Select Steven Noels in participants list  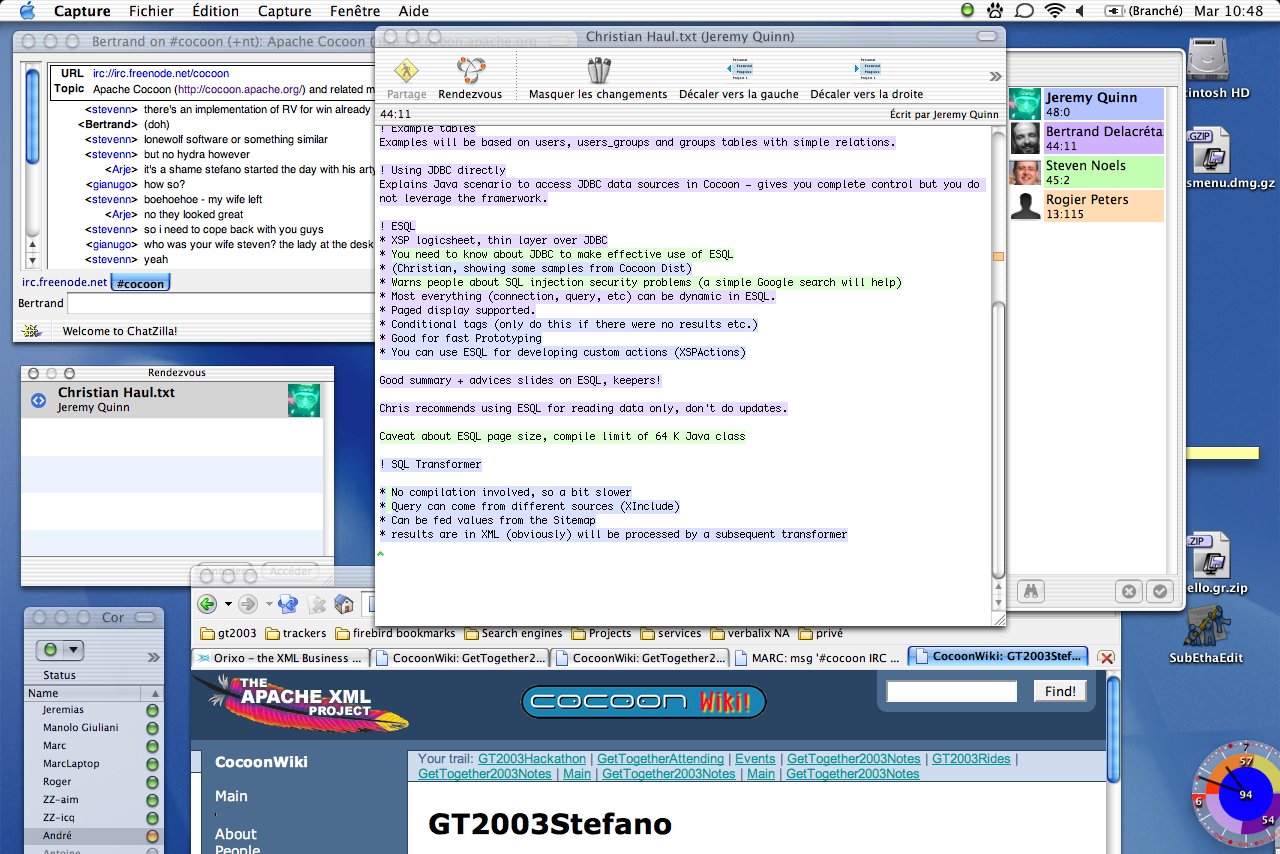coord(1087,172)
